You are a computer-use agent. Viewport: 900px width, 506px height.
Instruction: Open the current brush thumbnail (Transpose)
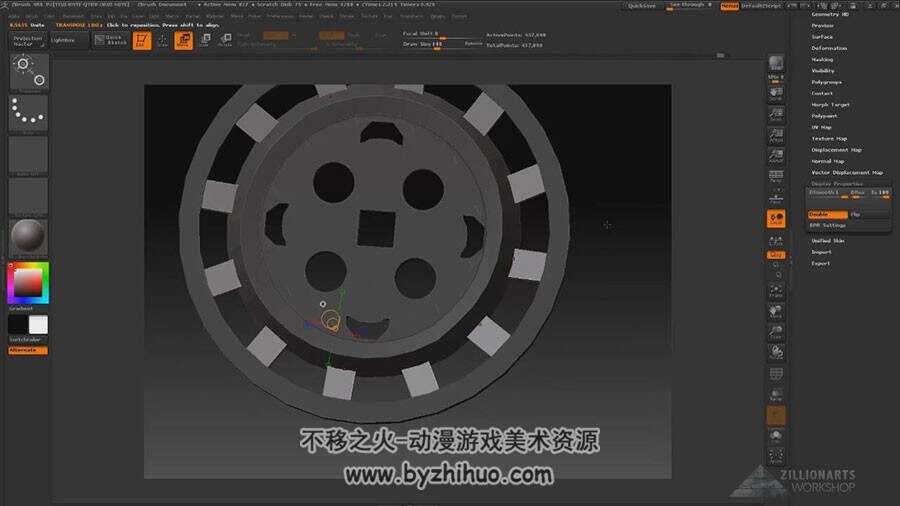coord(29,72)
